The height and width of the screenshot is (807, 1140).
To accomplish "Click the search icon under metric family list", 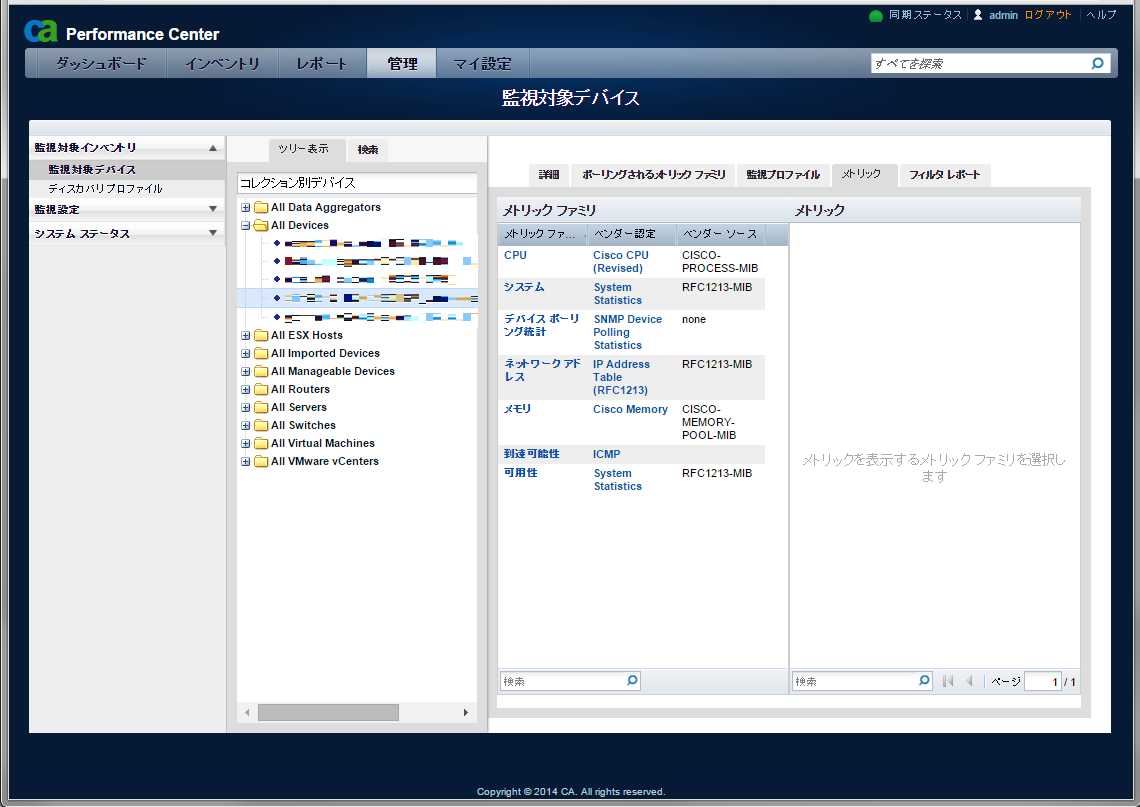I will pos(632,681).
